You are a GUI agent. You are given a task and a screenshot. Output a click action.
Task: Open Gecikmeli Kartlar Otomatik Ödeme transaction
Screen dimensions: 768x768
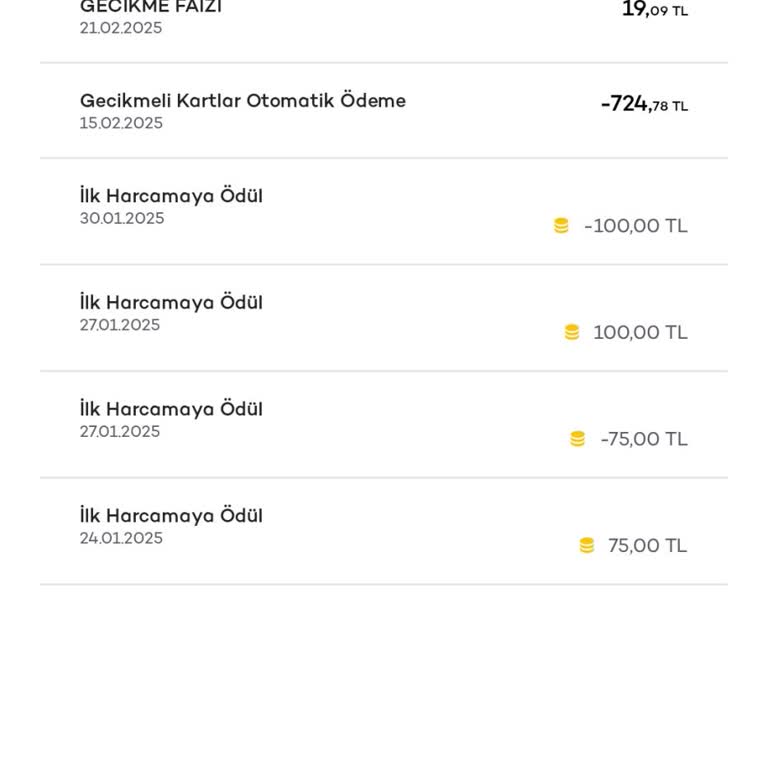pos(242,101)
